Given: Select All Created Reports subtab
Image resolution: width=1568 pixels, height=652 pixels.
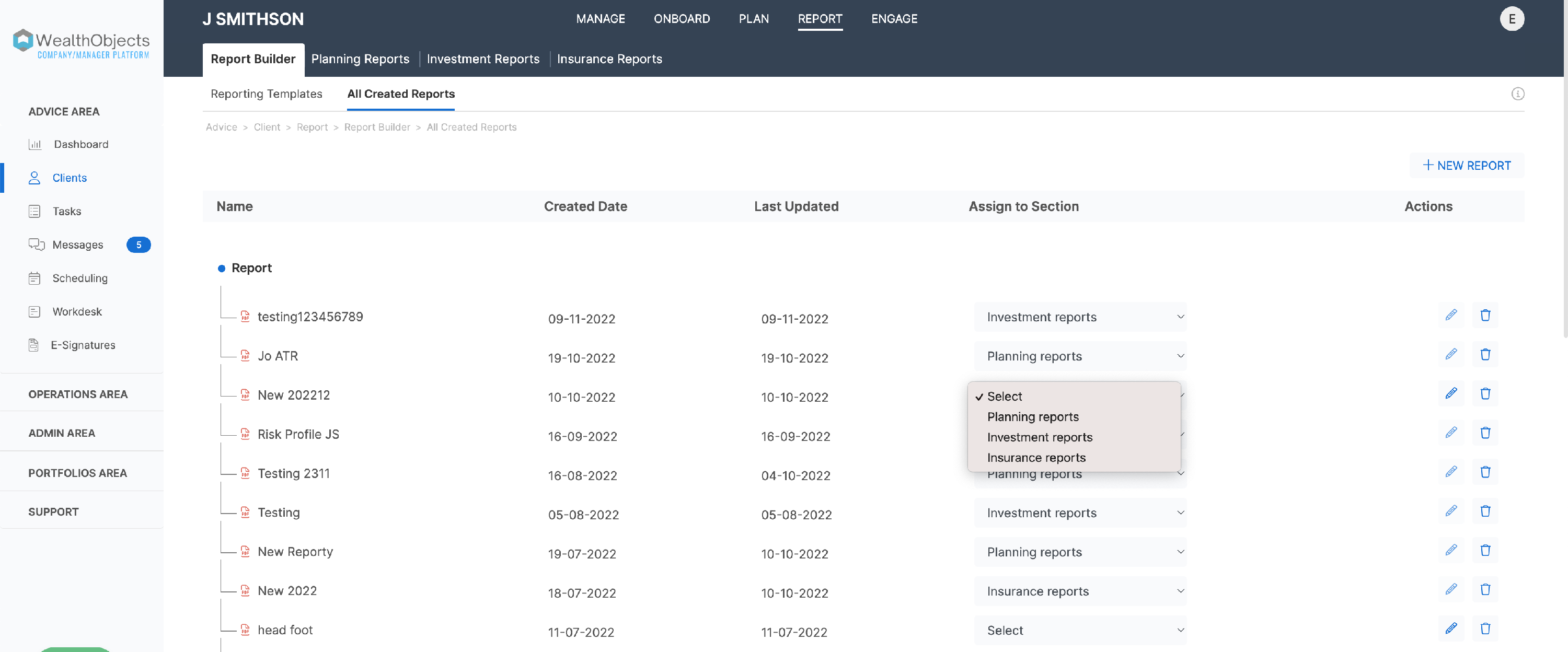Looking at the screenshot, I should [x=400, y=94].
